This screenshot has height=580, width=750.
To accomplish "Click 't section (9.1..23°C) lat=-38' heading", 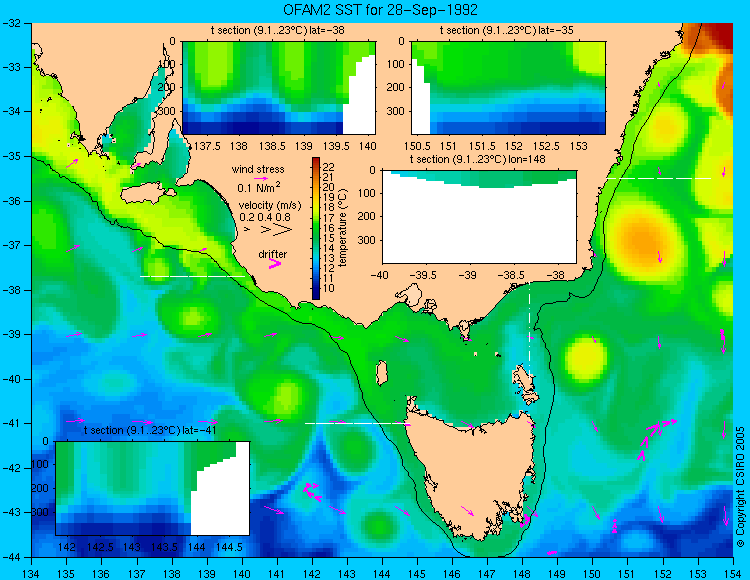I will [277, 31].
